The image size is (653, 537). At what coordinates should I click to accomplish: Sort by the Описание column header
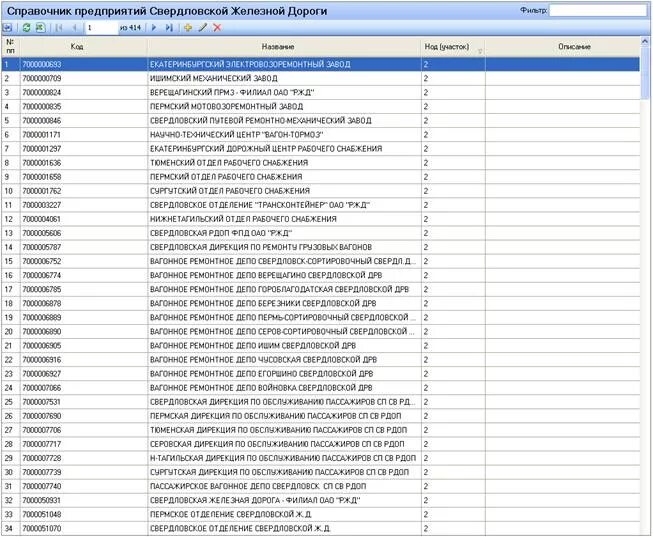coord(563,47)
